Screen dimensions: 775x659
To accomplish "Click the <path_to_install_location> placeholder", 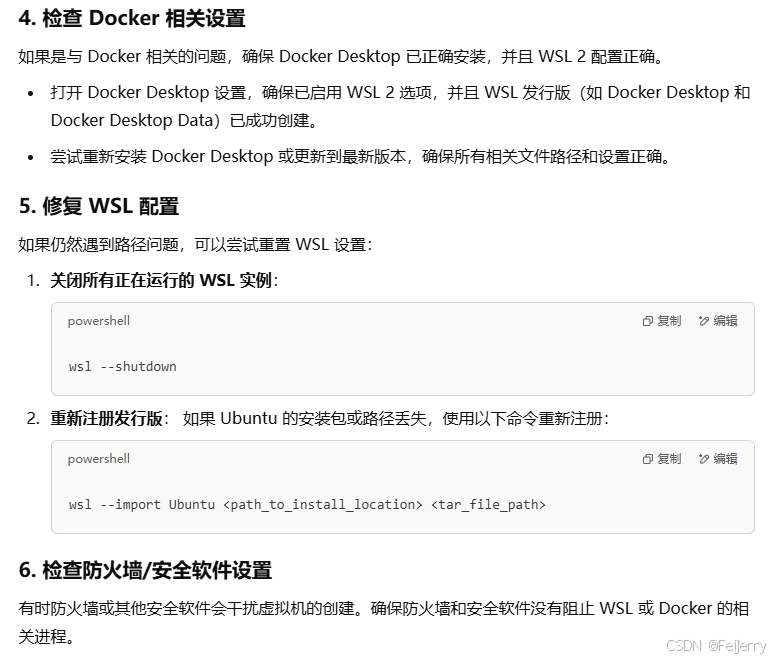I will [323, 505].
